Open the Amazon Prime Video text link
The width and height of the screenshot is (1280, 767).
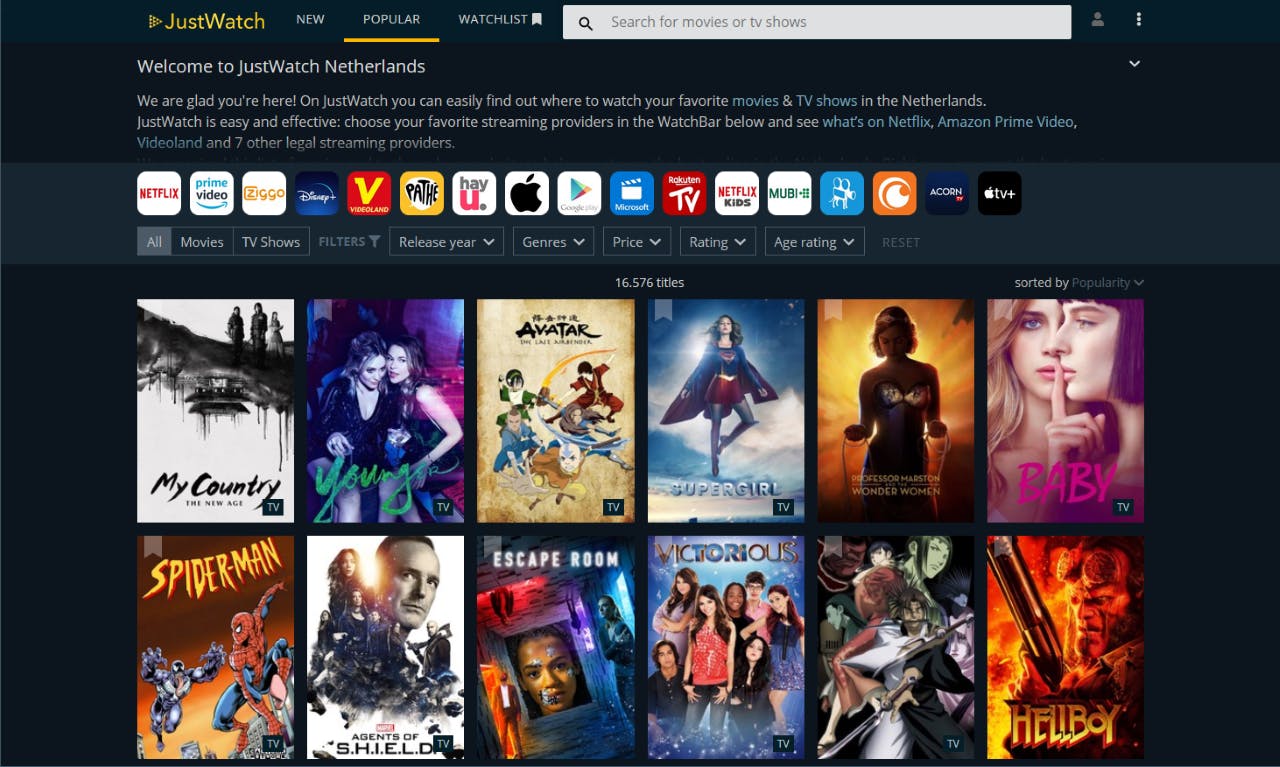click(1006, 122)
